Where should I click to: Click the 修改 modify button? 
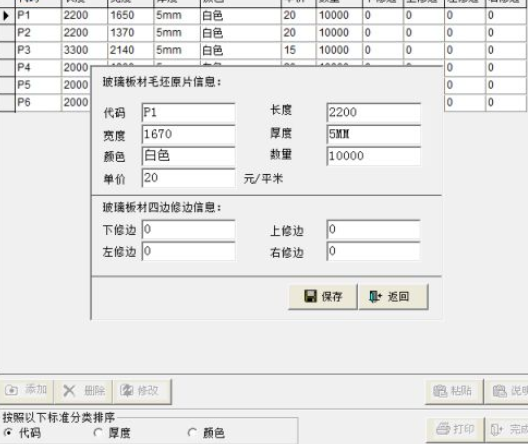142,391
